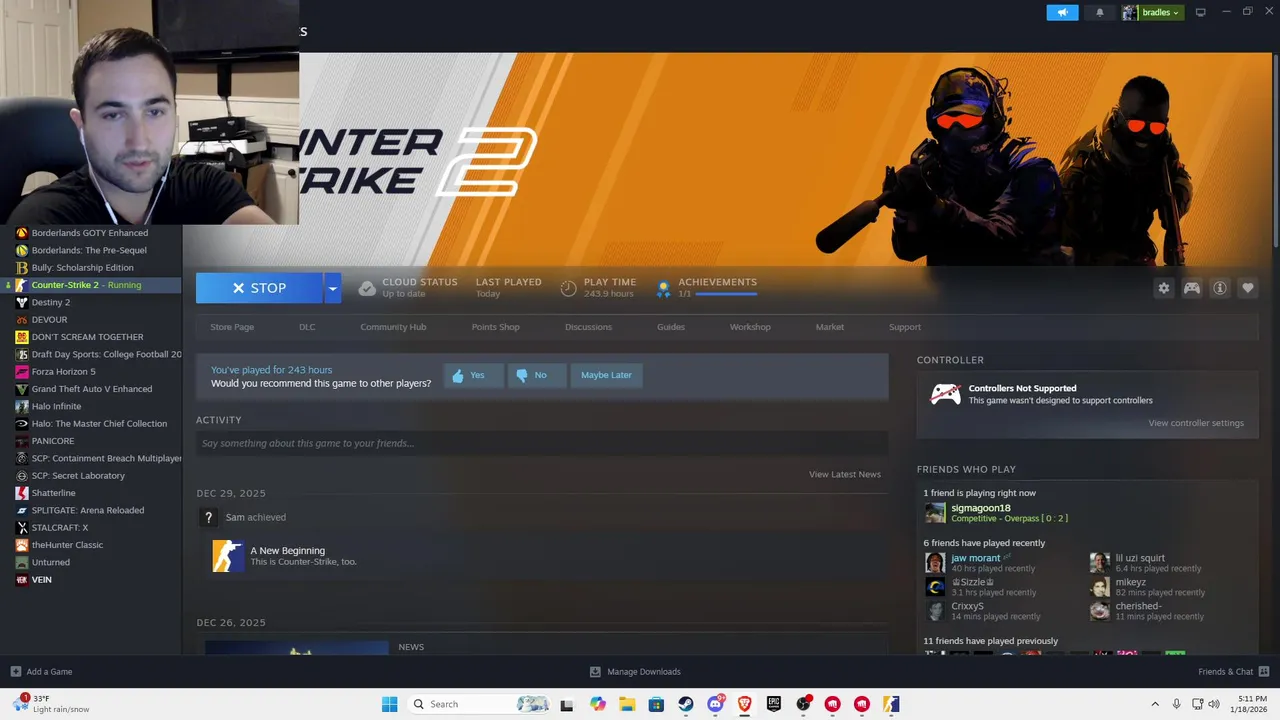Click Brave browser icon in taskbar
The width and height of the screenshot is (1280, 720).
pyautogui.click(x=745, y=704)
